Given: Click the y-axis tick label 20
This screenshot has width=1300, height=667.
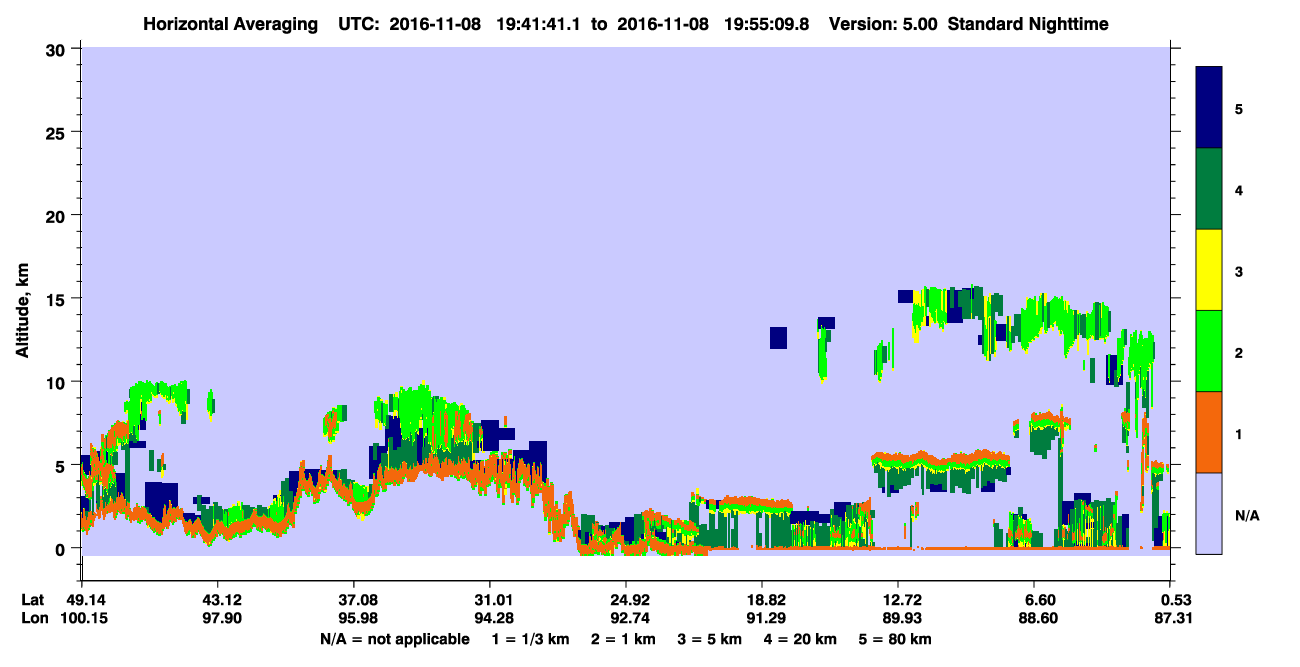Looking at the screenshot, I should 58,215.
